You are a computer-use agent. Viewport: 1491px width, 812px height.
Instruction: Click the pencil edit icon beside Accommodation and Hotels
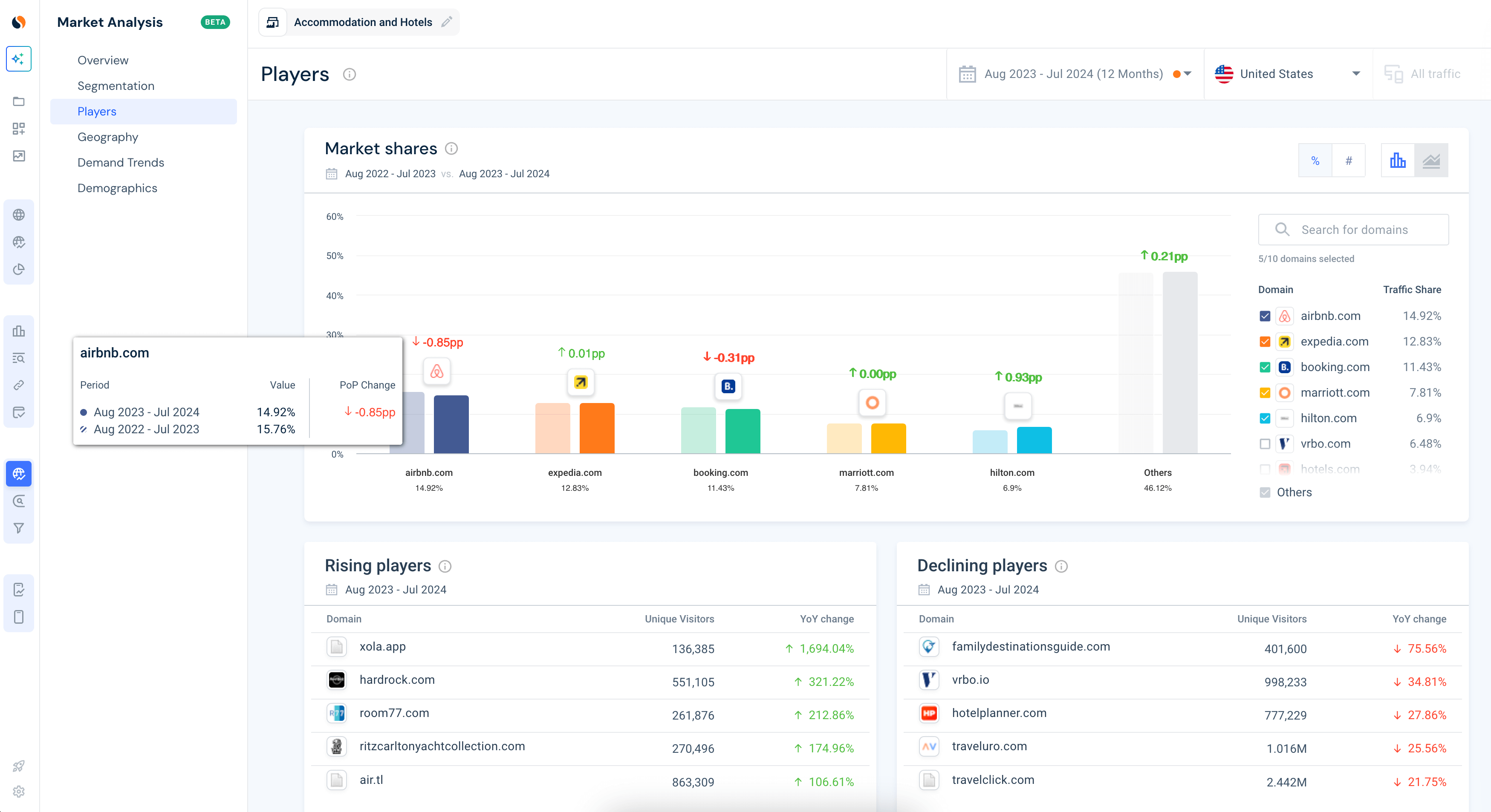tap(446, 22)
